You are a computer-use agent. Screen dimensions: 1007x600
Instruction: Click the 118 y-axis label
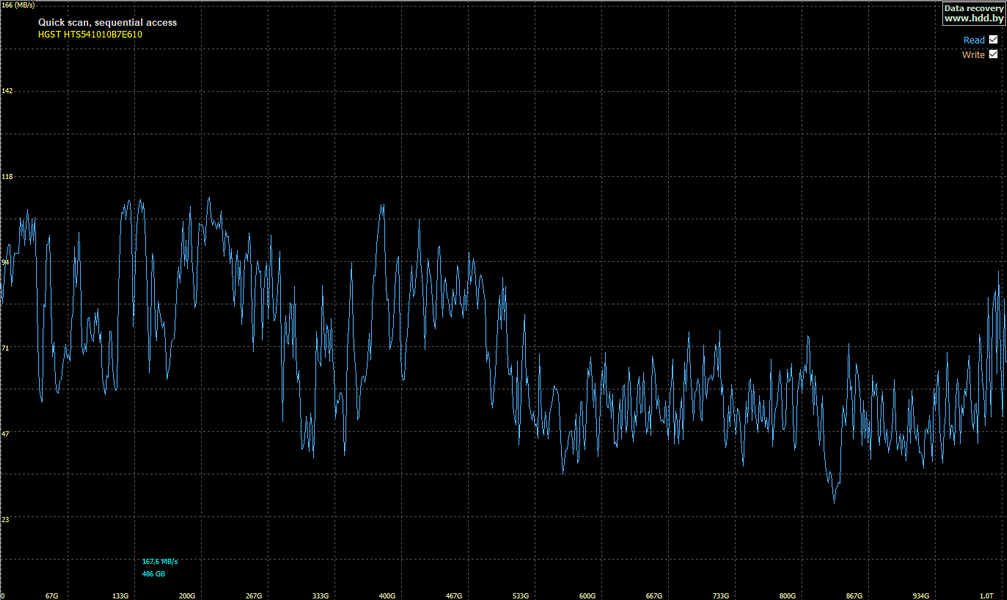pyautogui.click(x=7, y=176)
